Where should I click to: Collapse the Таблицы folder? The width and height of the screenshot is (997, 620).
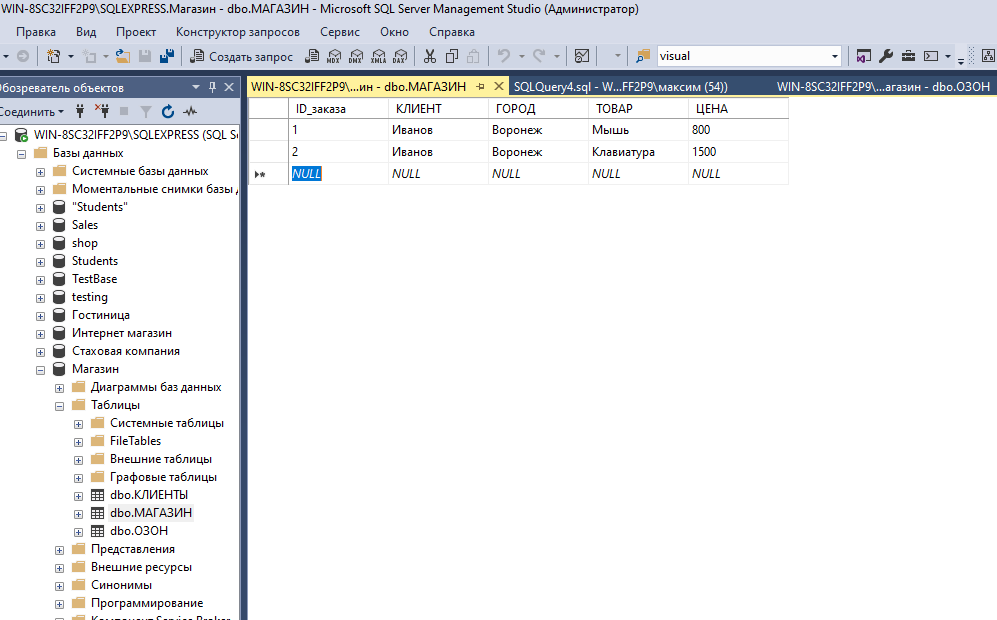(59, 406)
